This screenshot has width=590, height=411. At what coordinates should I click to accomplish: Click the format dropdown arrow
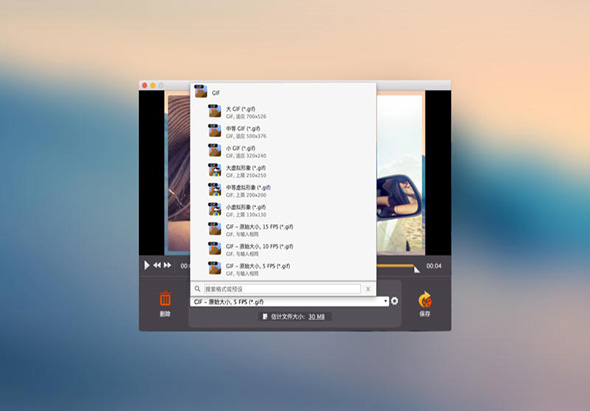tap(385, 301)
